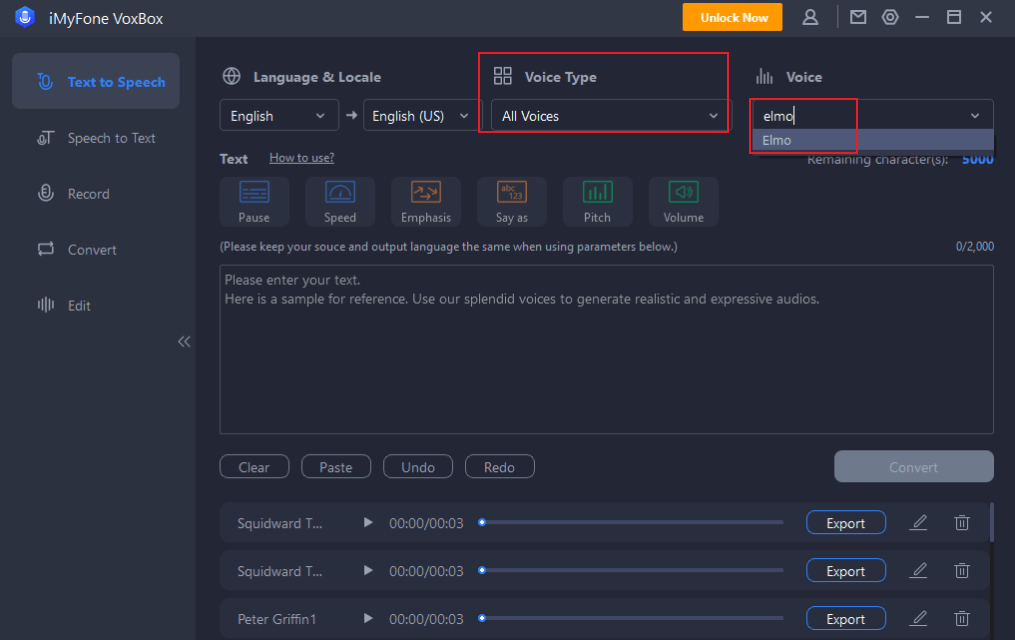Image resolution: width=1015 pixels, height=640 pixels.
Task: Click the Redo button
Action: tap(500, 467)
